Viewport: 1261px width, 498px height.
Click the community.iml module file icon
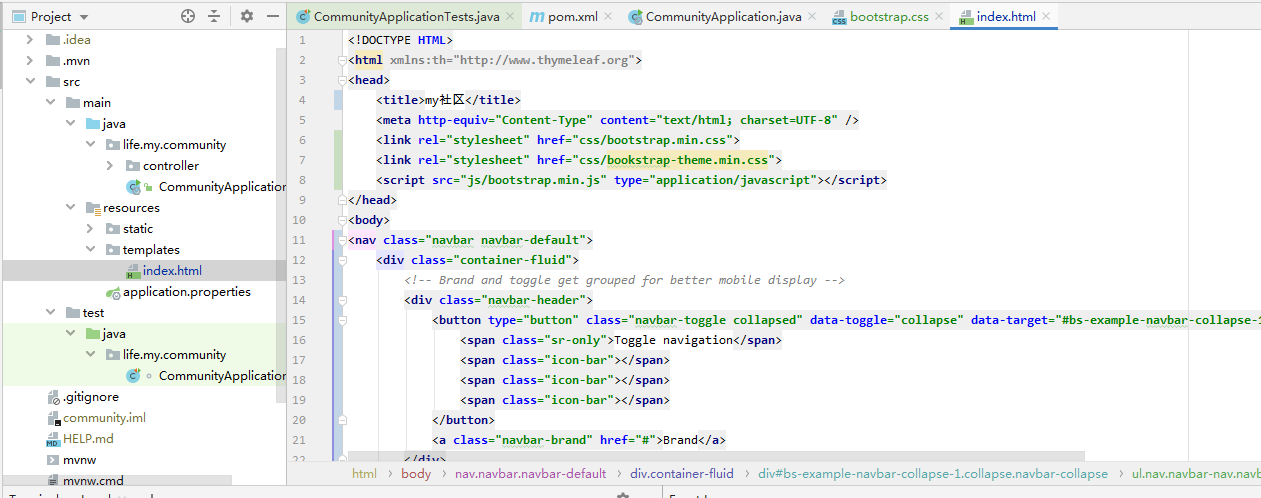pos(53,418)
